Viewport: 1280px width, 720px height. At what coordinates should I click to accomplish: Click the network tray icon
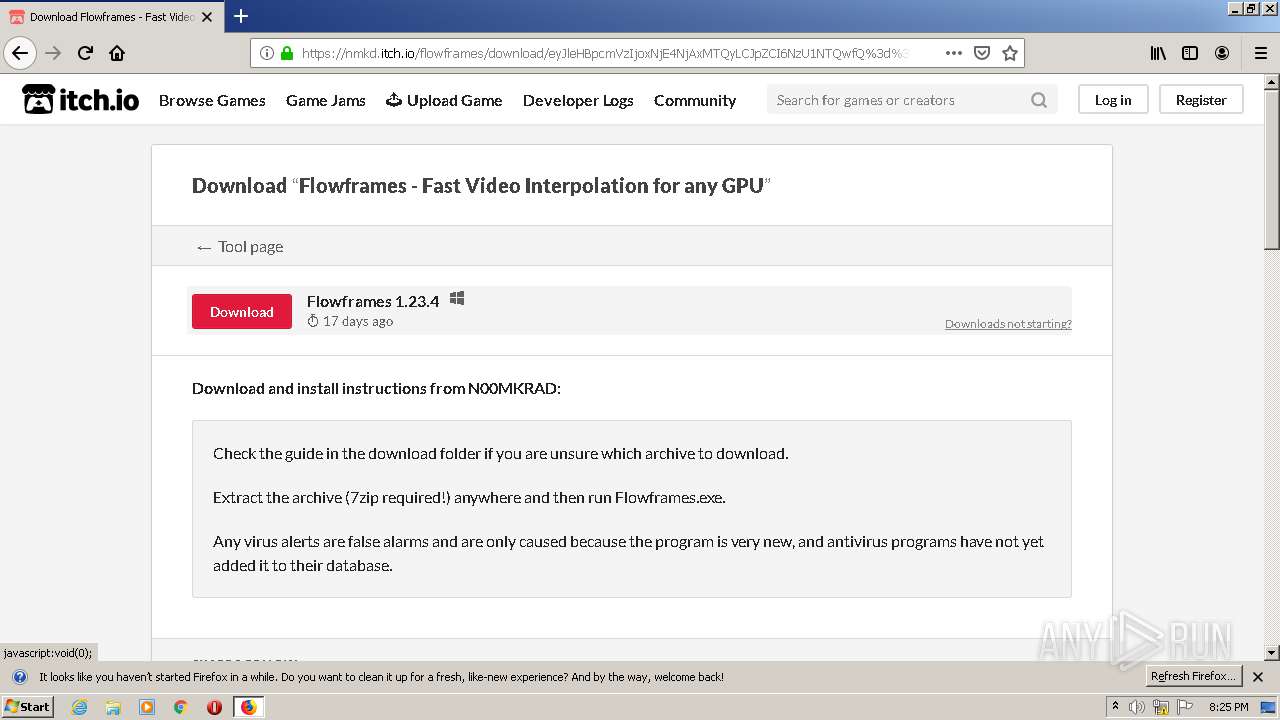point(1161,707)
